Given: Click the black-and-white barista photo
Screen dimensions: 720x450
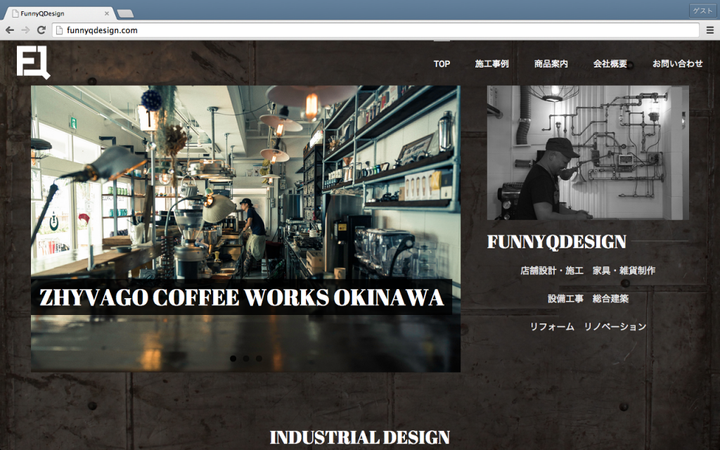Looking at the screenshot, I should [588, 152].
